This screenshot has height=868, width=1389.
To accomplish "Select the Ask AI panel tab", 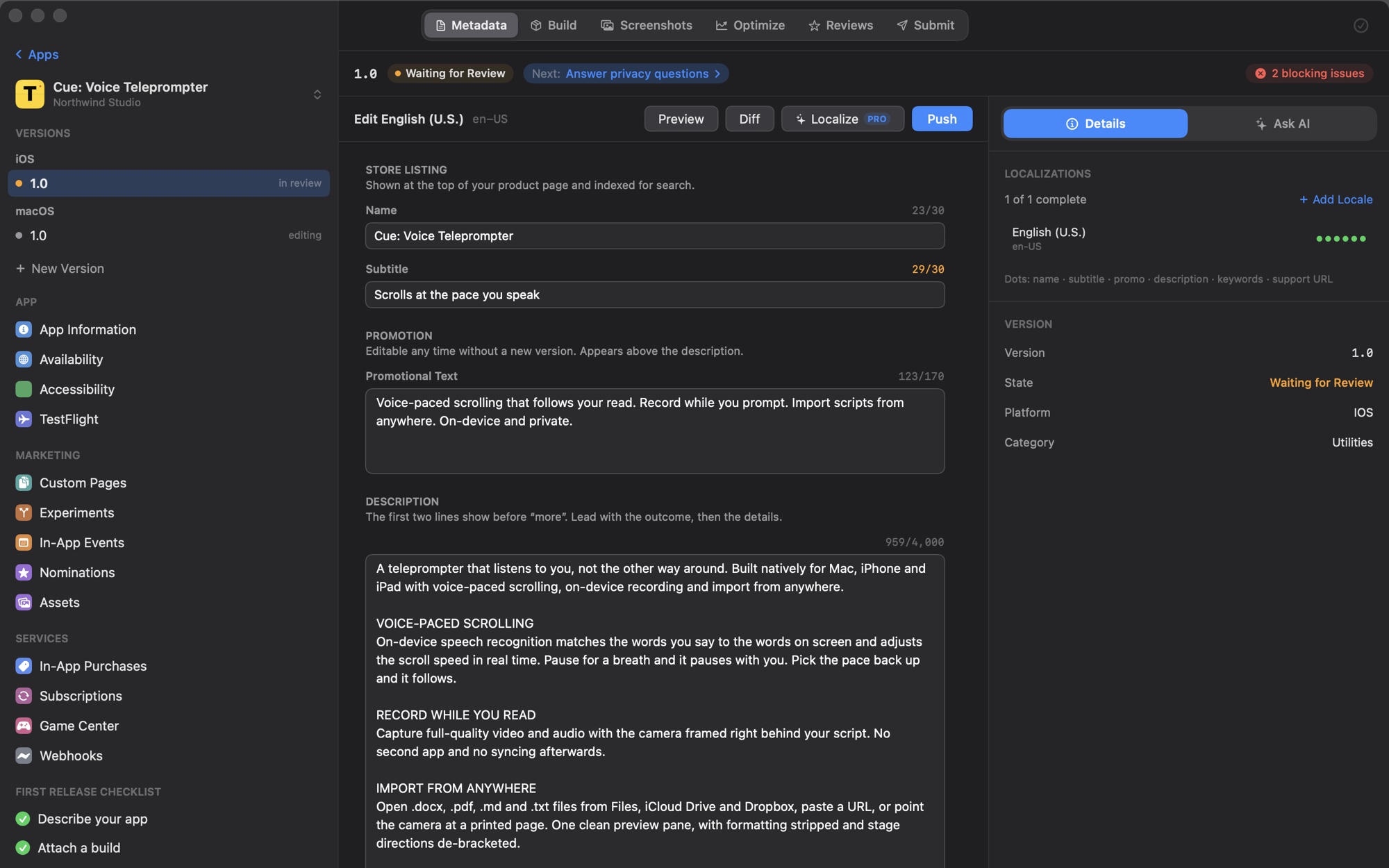I will point(1282,124).
